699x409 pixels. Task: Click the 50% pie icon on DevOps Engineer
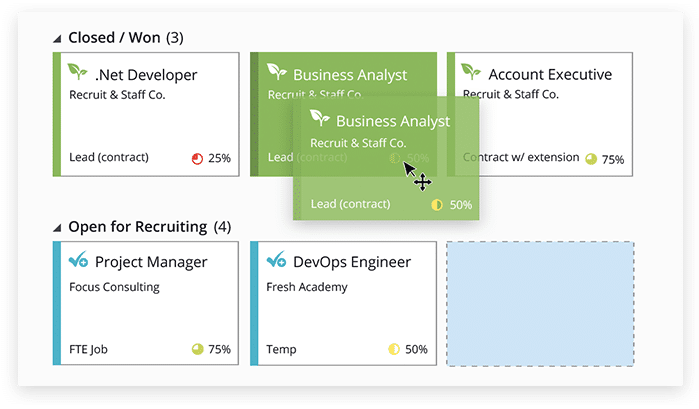pos(393,349)
